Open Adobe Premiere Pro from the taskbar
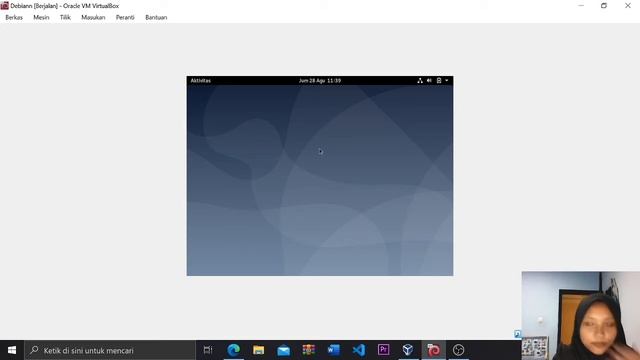Image resolution: width=640 pixels, height=360 pixels. point(383,350)
